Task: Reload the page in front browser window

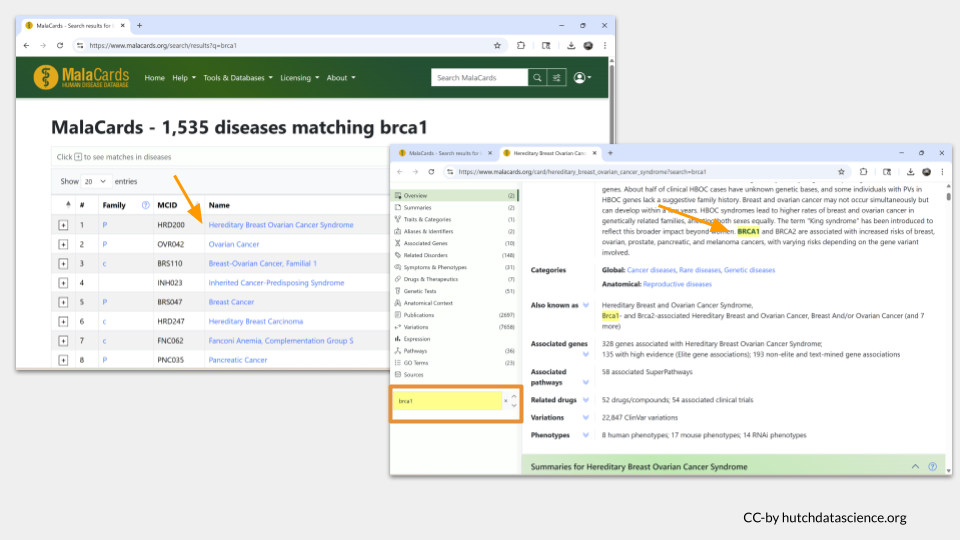Action: [x=431, y=172]
